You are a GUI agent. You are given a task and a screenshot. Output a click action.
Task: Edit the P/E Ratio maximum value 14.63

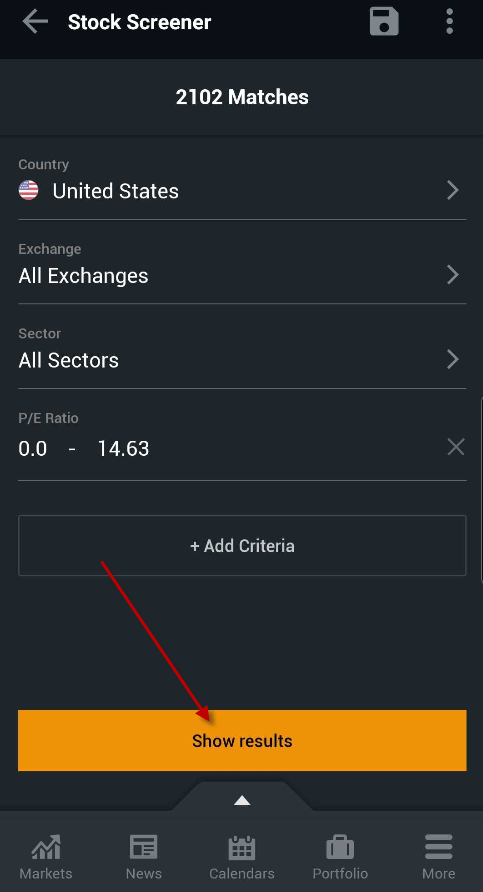(x=123, y=449)
